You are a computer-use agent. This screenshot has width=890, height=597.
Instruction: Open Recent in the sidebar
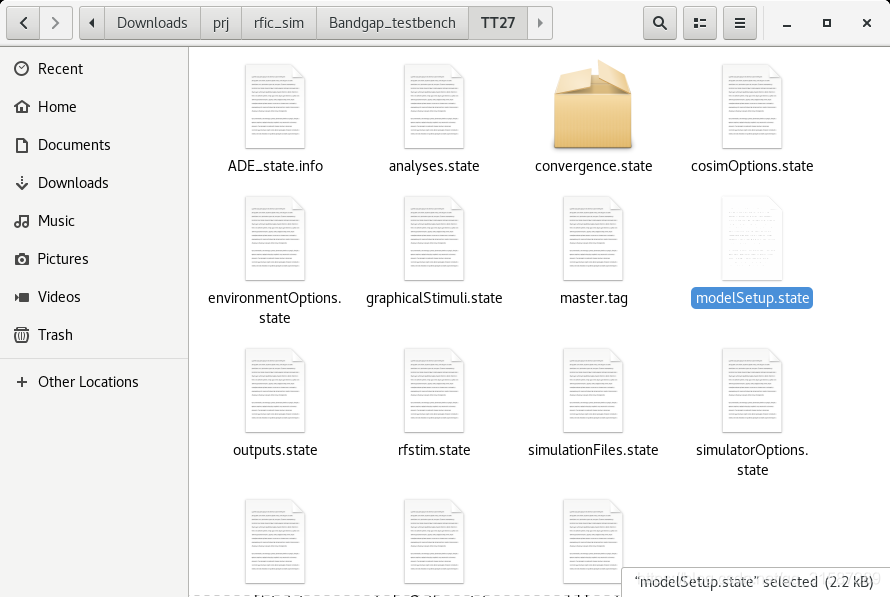tap(94, 69)
